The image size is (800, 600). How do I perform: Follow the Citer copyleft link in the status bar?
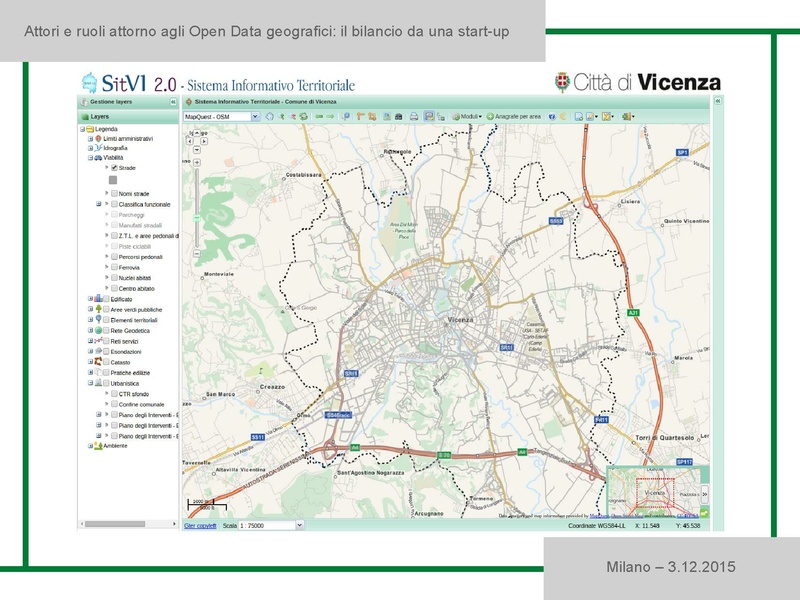199,524
